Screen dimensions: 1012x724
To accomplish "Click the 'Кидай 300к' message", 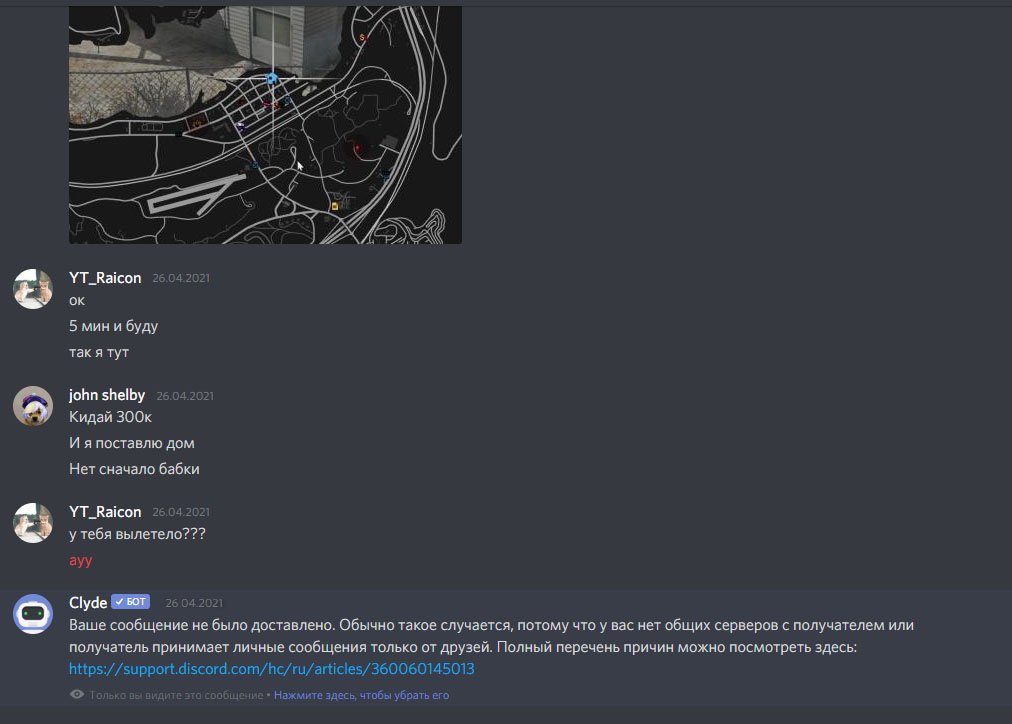I will click(110, 417).
